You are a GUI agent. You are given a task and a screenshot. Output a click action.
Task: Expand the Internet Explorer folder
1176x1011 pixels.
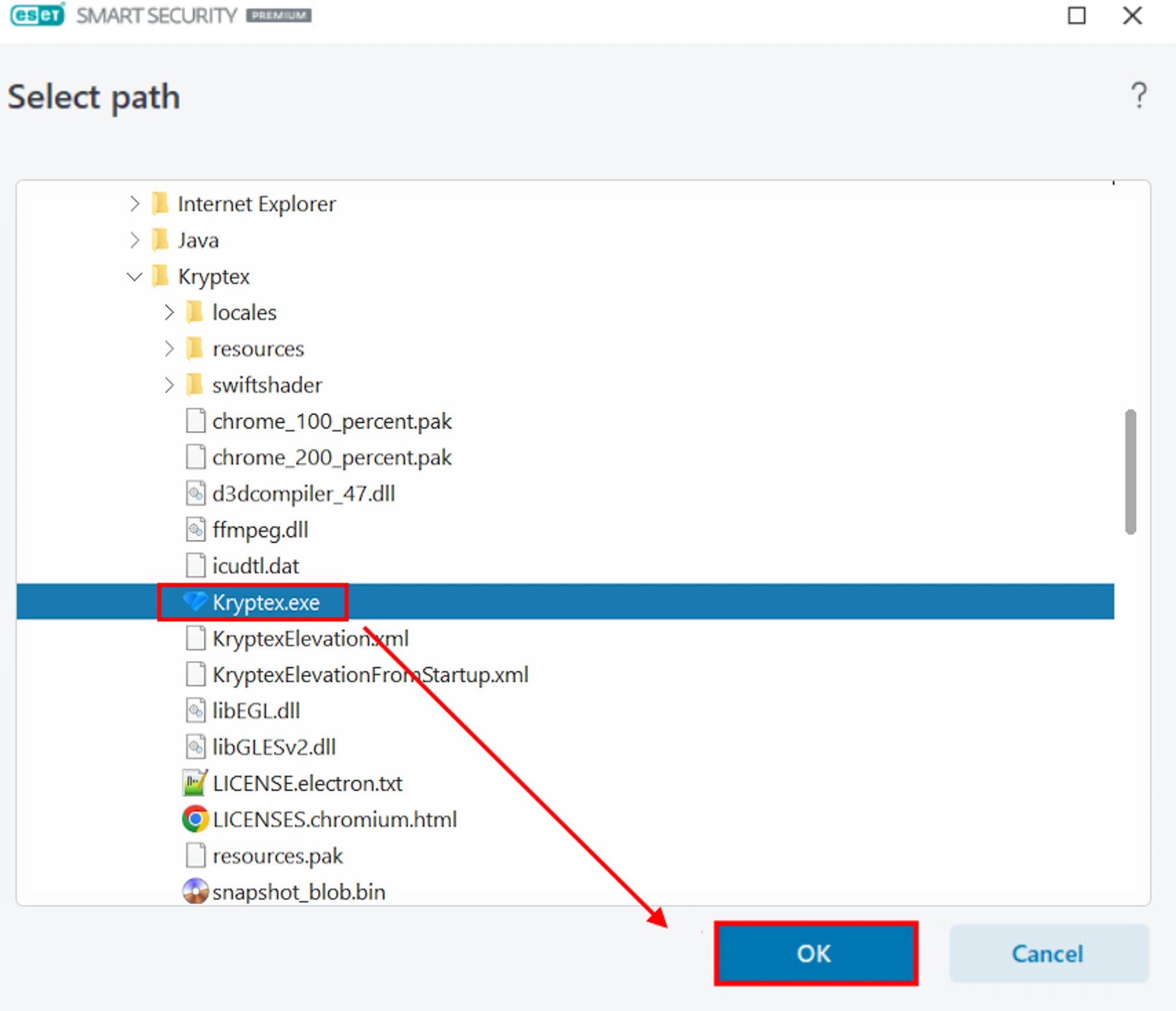[x=135, y=204]
